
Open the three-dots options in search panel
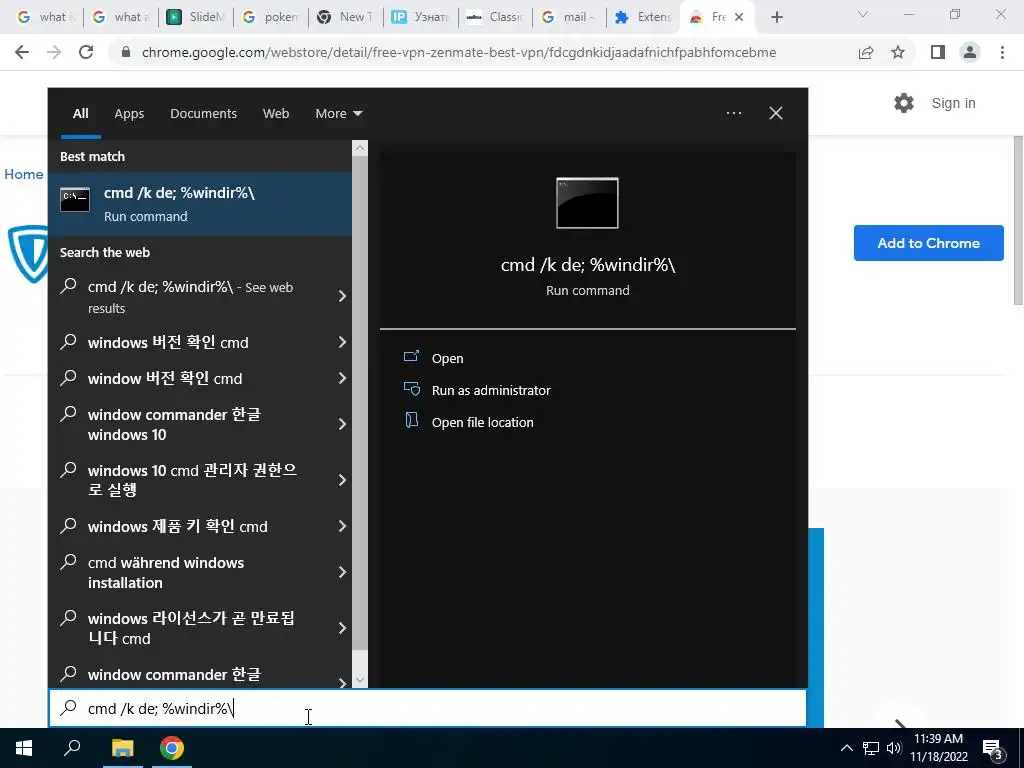[x=734, y=113]
